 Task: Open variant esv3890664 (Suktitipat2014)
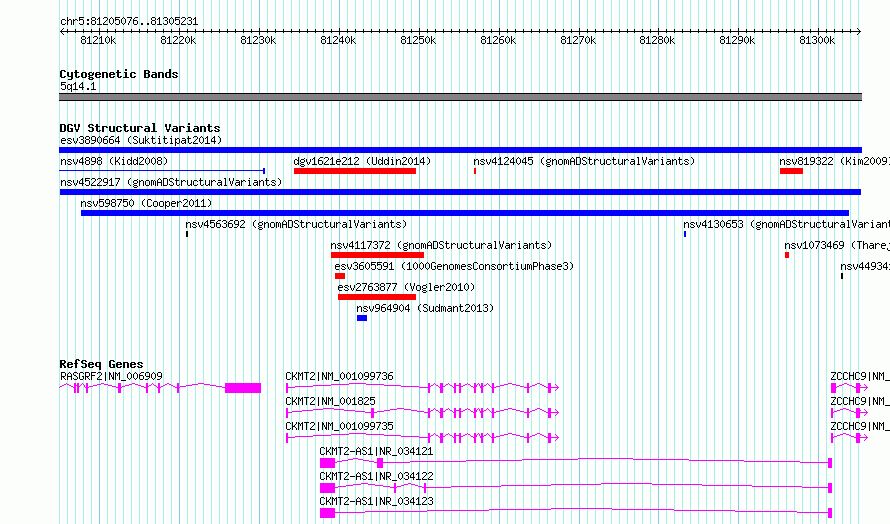point(141,140)
